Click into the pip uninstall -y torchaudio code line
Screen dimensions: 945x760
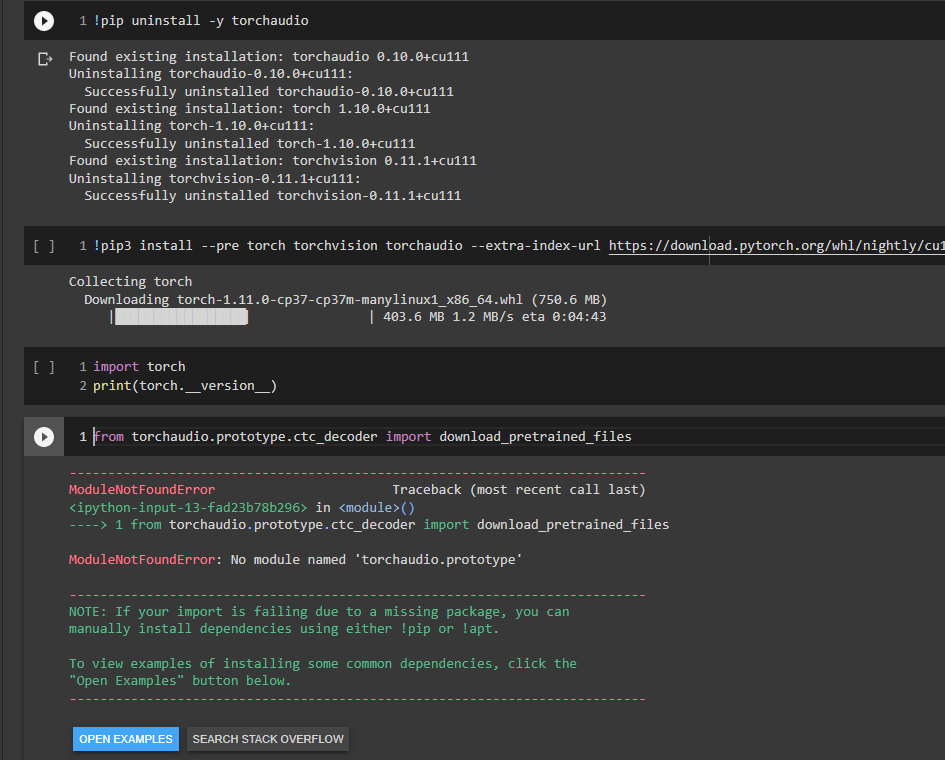point(201,20)
